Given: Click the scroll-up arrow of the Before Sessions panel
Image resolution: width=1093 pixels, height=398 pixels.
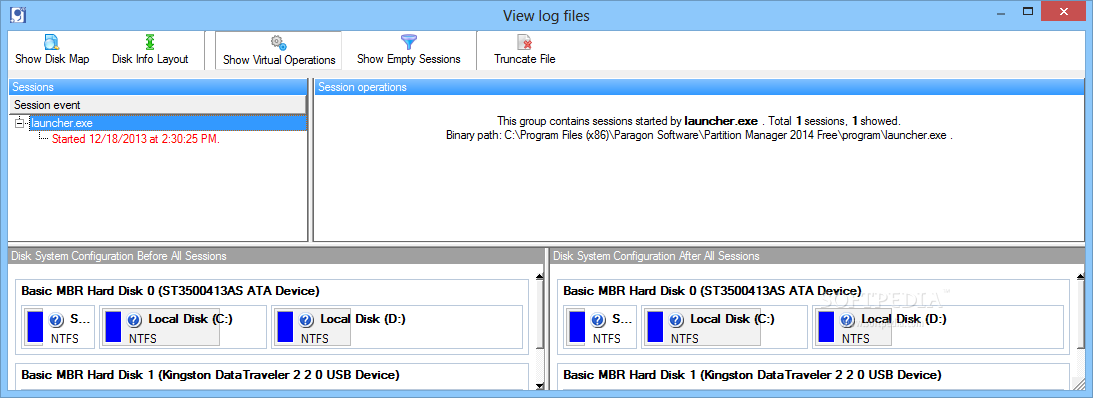Looking at the screenshot, I should (540, 277).
